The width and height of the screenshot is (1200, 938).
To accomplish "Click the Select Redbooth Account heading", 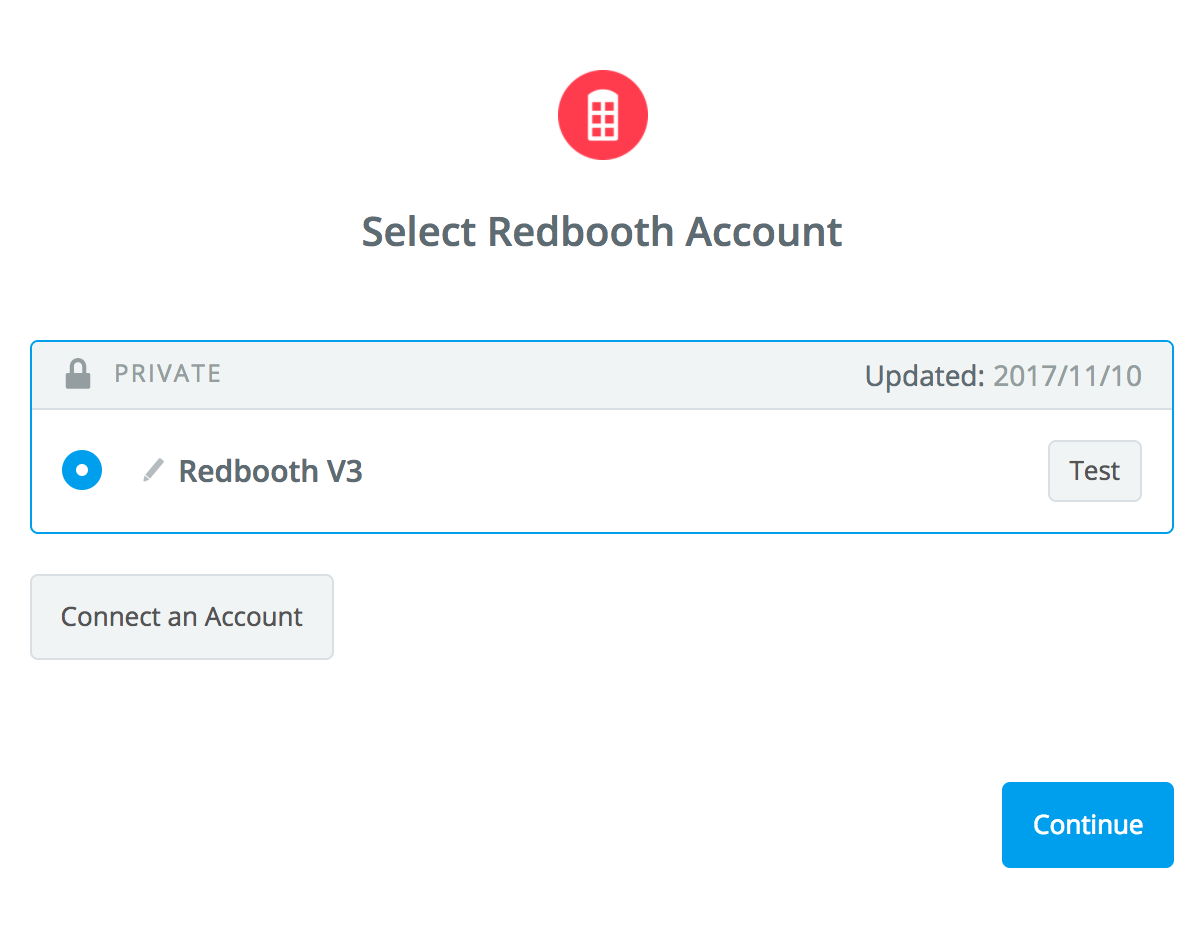I will click(x=602, y=232).
